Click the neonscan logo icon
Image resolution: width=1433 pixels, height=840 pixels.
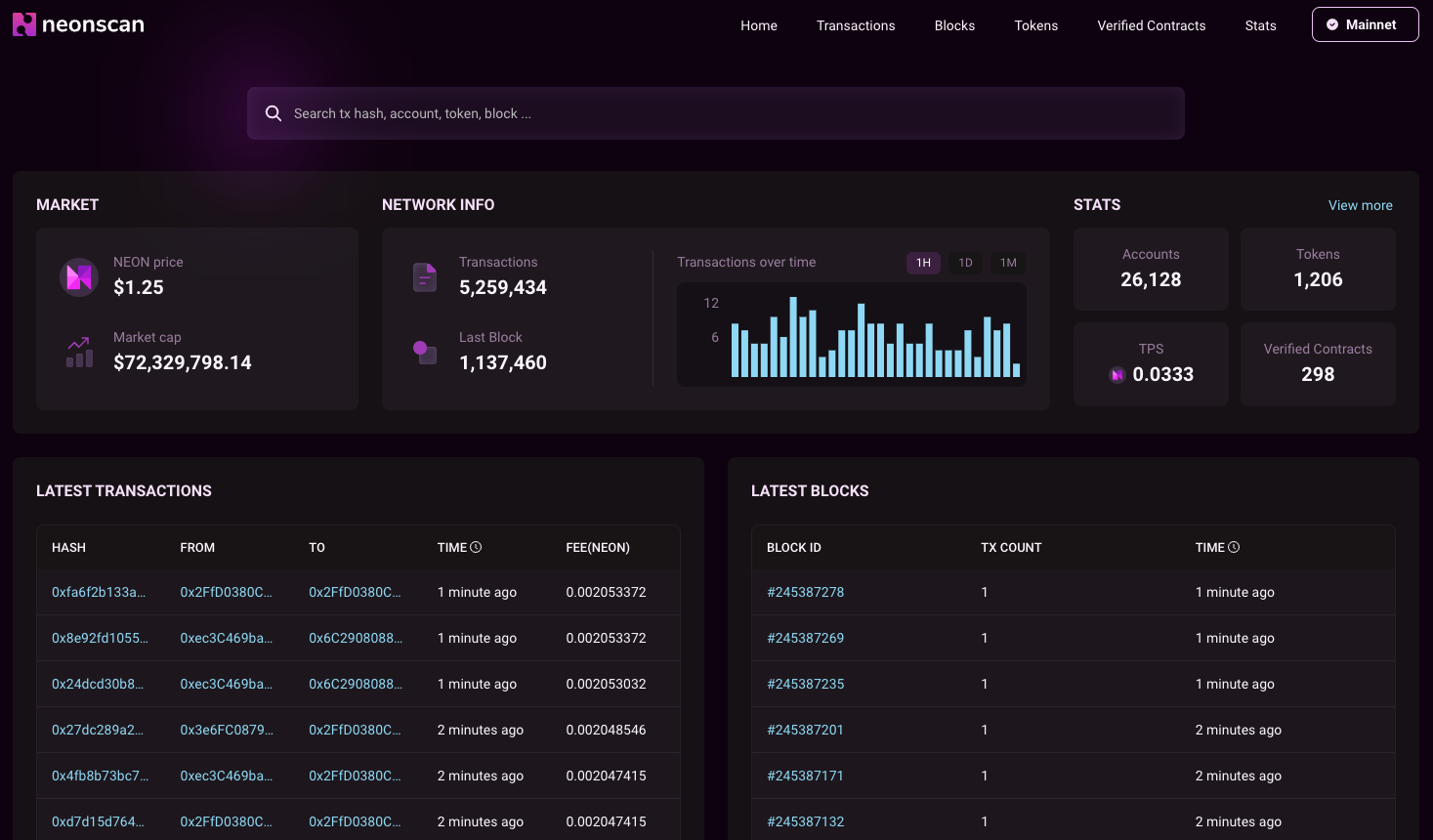[x=24, y=24]
